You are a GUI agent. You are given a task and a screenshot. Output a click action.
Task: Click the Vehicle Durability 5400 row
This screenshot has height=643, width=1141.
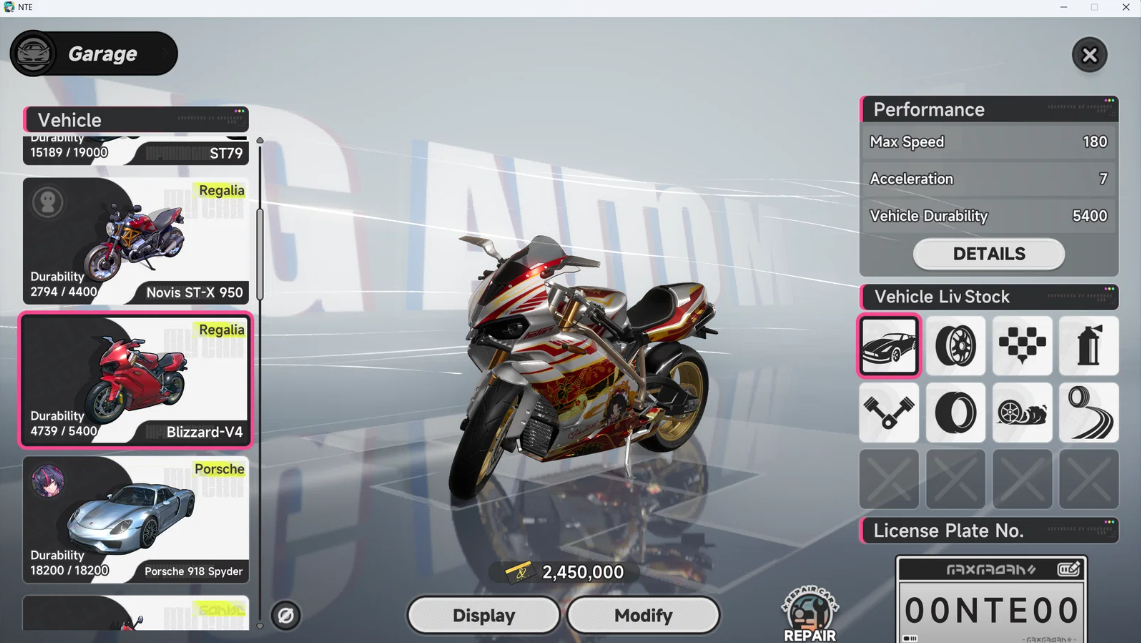(x=989, y=216)
